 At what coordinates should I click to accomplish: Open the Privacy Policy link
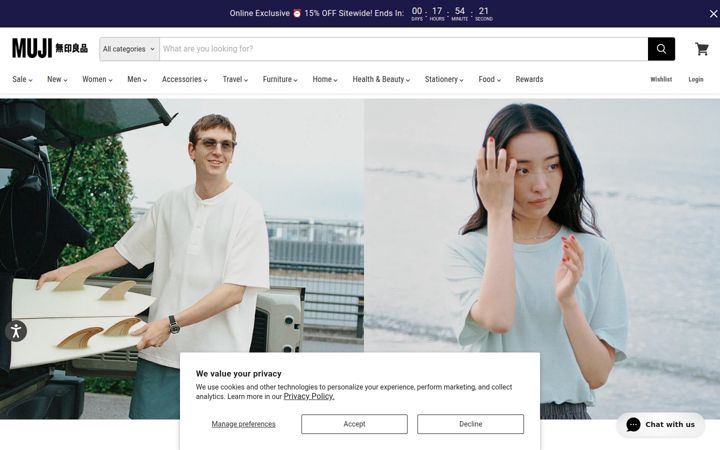click(x=309, y=396)
